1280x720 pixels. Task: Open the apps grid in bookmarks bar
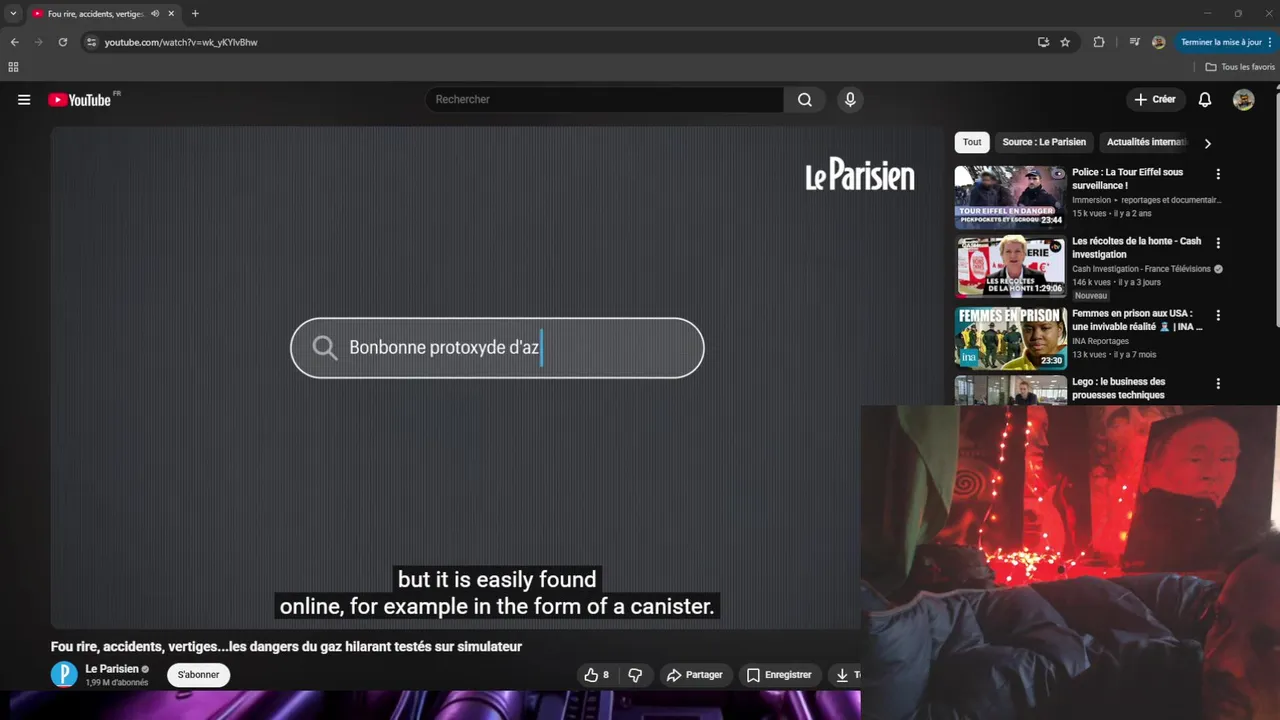pos(13,67)
